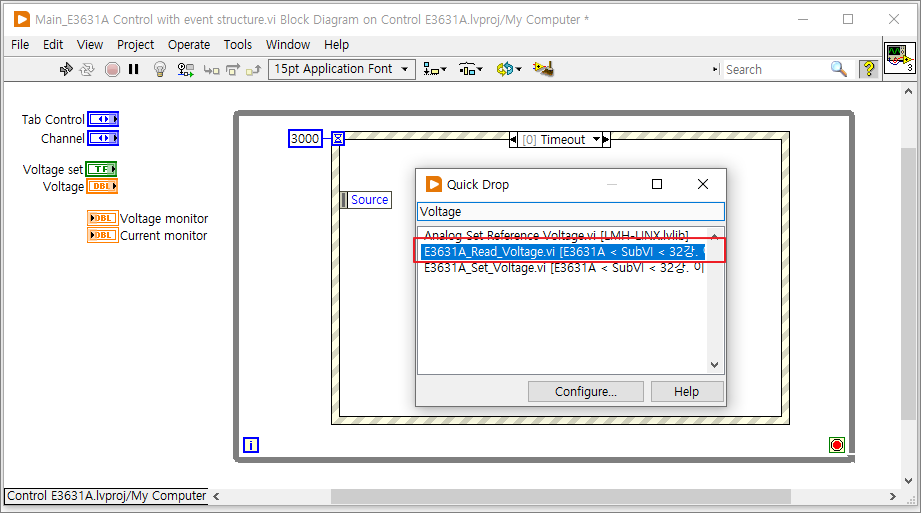
Task: Select the Voltage monitor indicator terminal
Action: [x=103, y=218]
